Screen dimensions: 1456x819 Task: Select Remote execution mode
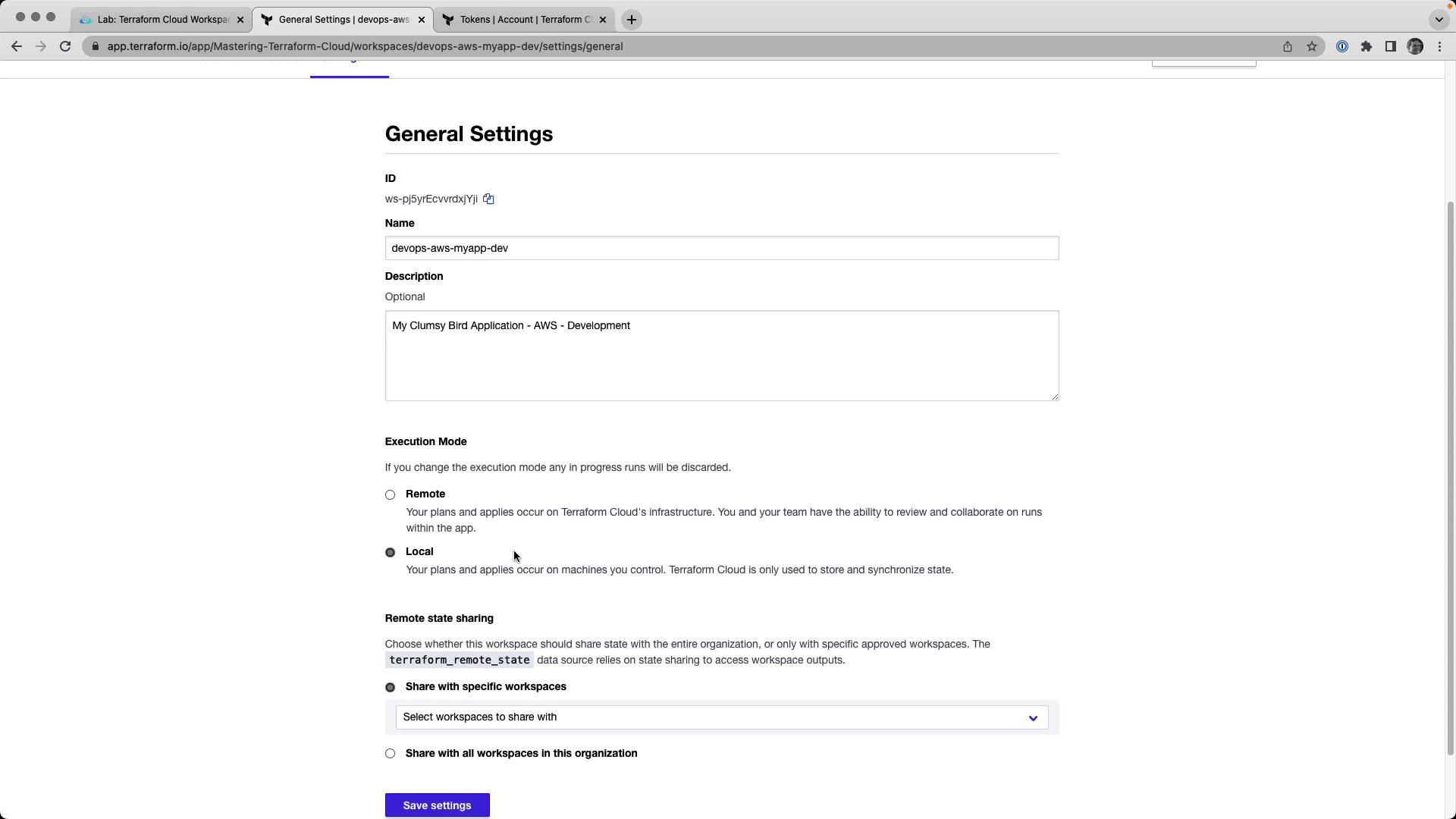point(391,495)
